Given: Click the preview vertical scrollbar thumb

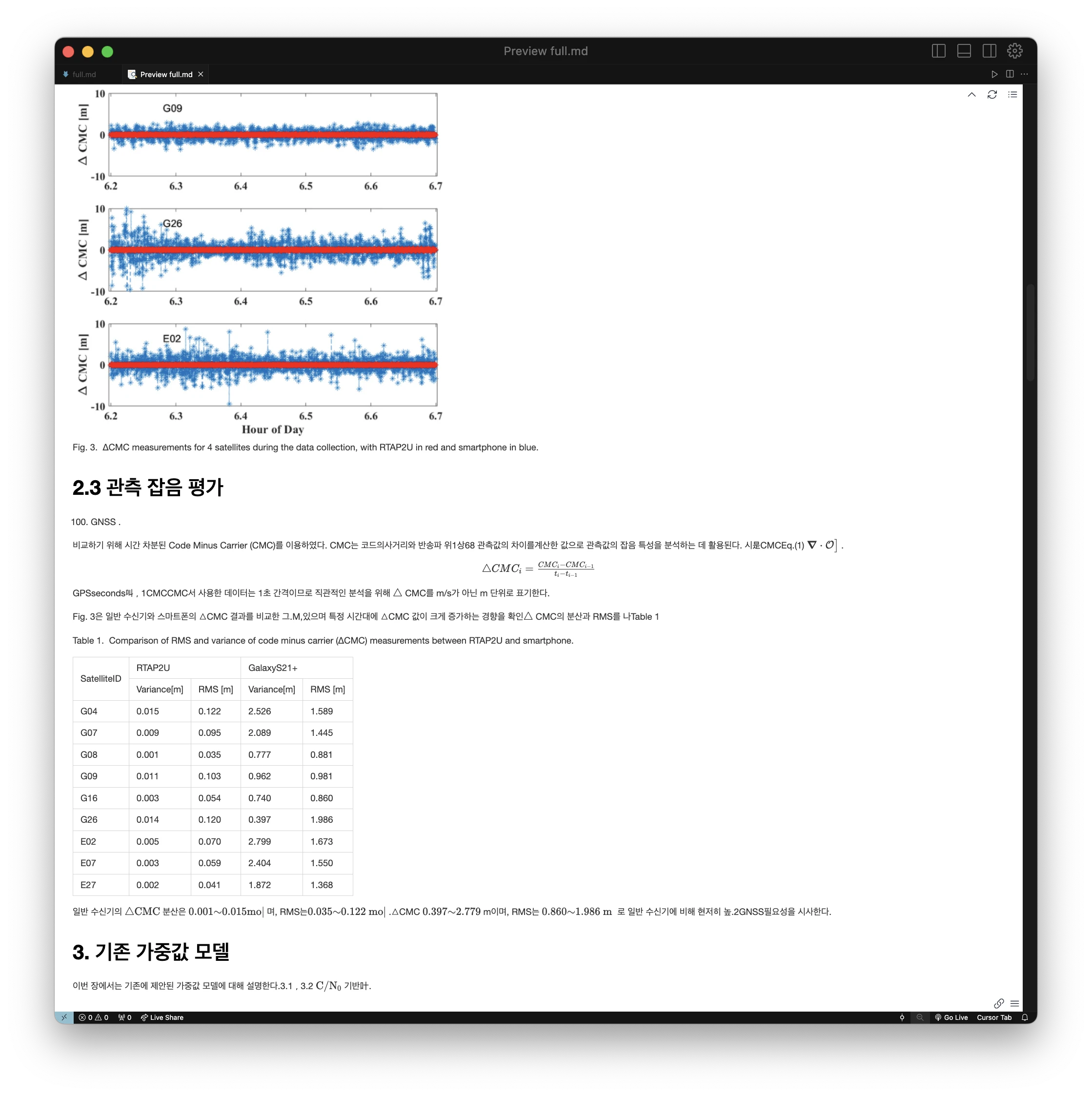Looking at the screenshot, I should pos(1030,333).
